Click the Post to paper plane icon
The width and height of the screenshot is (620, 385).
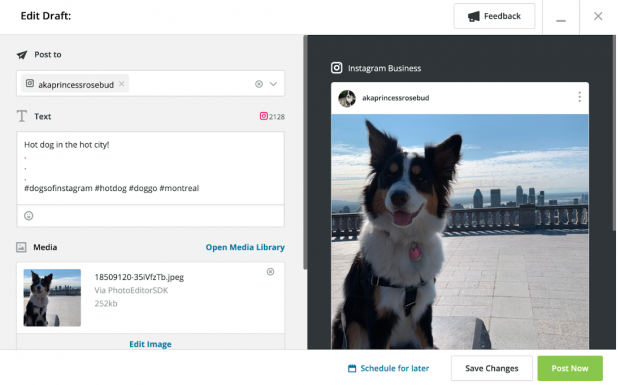[22, 55]
